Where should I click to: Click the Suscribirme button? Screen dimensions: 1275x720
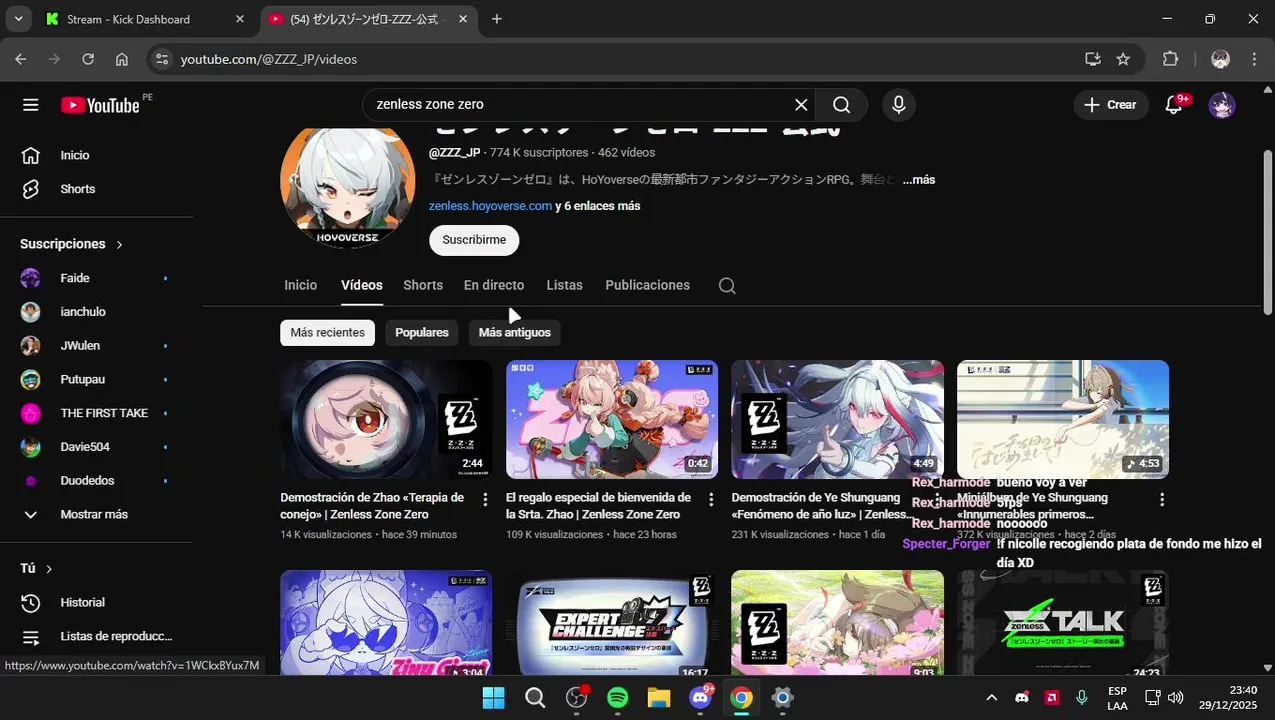474,240
